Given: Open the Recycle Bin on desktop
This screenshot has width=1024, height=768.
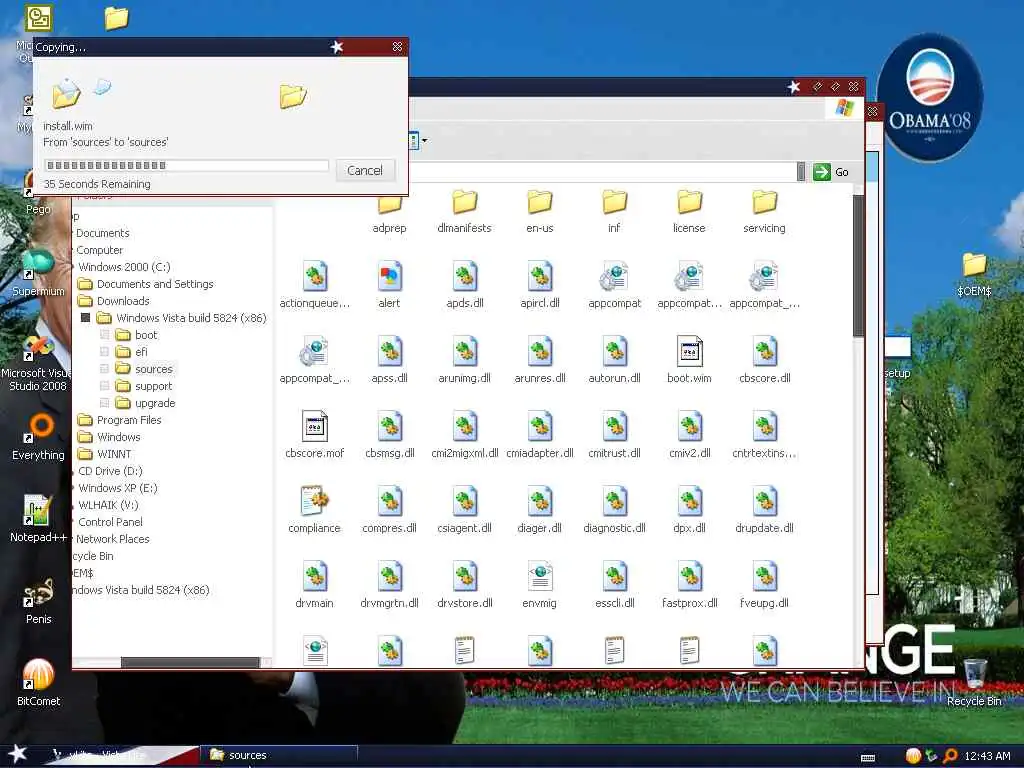Looking at the screenshot, I should pyautogui.click(x=974, y=682).
